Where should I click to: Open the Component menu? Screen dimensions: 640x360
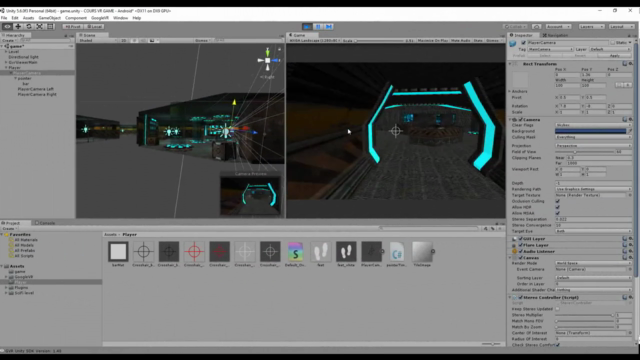tap(76, 18)
